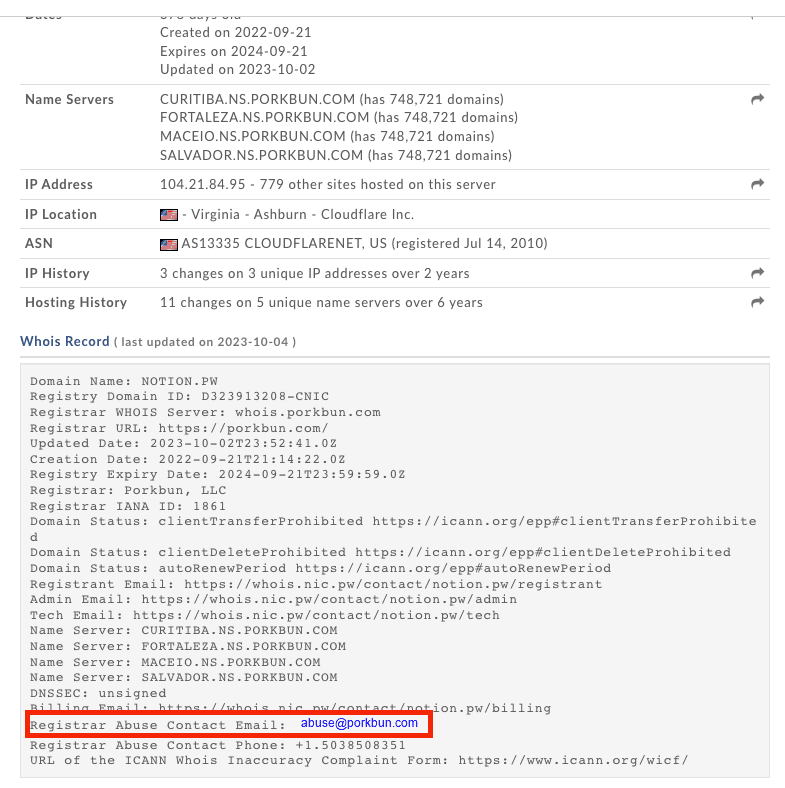Click 'Updated on 2023-10-02' date text

point(238,69)
